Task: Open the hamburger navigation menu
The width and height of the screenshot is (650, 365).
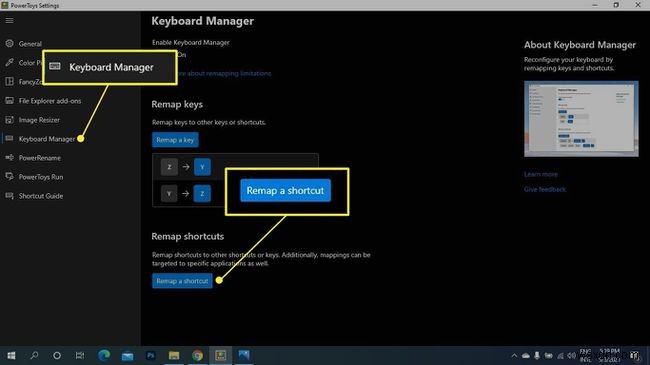Action: (9, 20)
